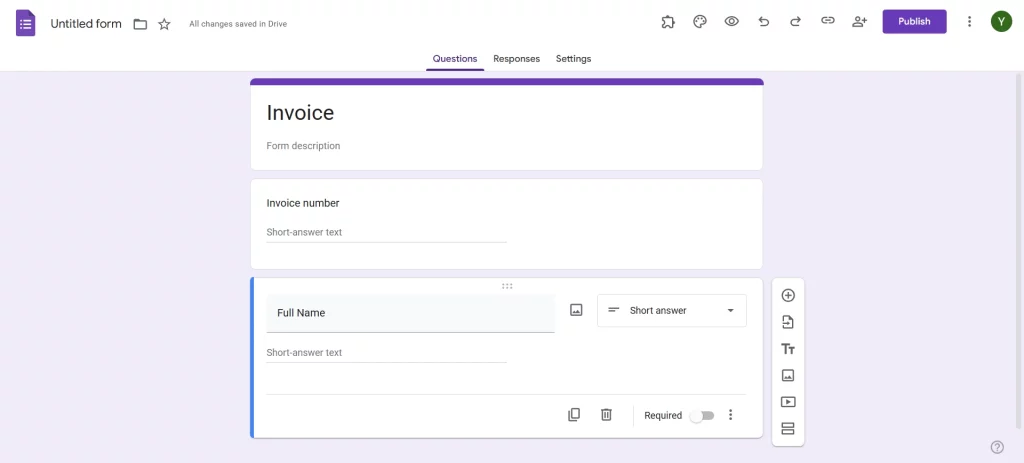Rename the Untitled form title
Screen dimensions: 1024x463
pyautogui.click(x=86, y=24)
